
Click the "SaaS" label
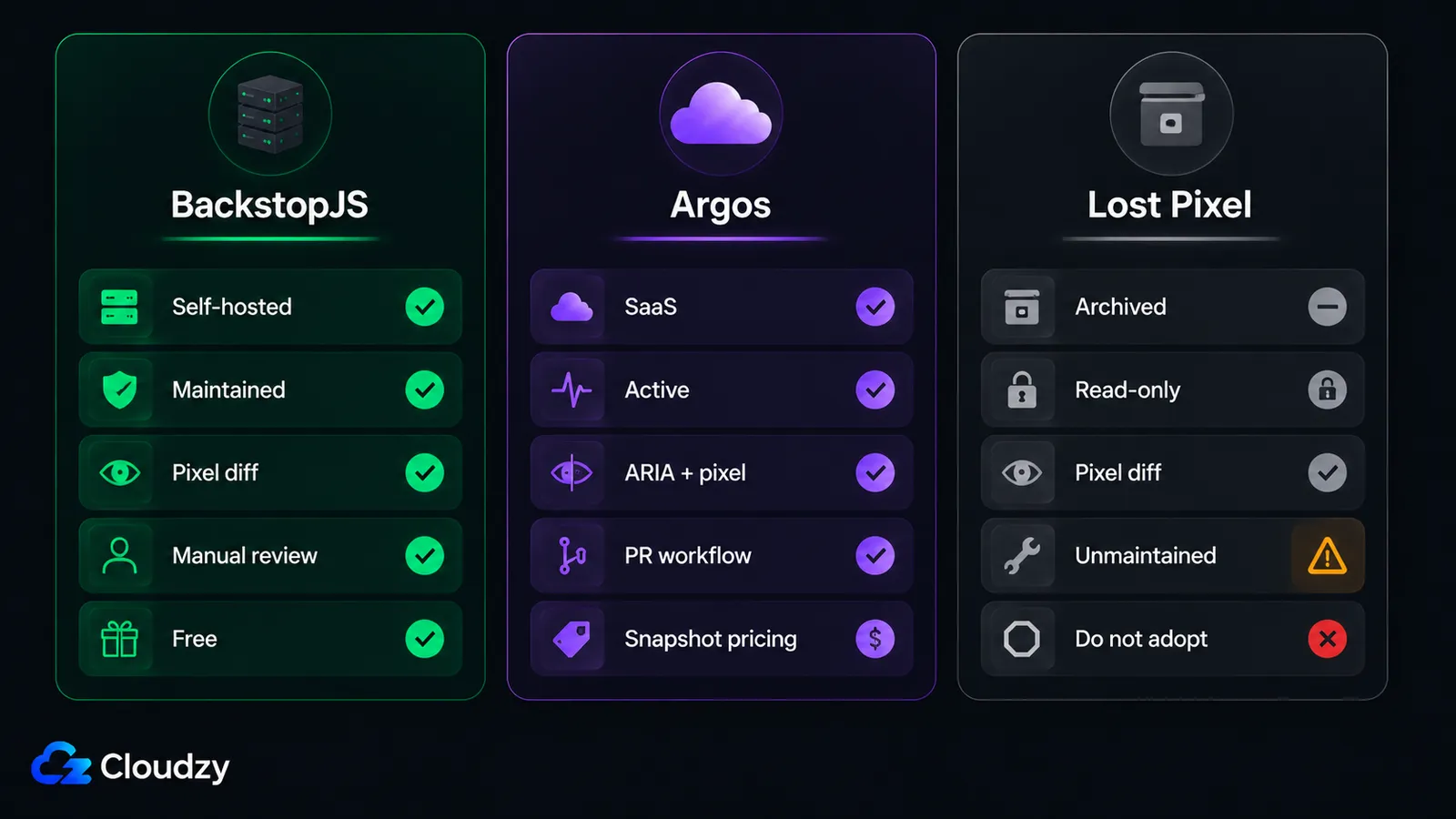click(651, 307)
